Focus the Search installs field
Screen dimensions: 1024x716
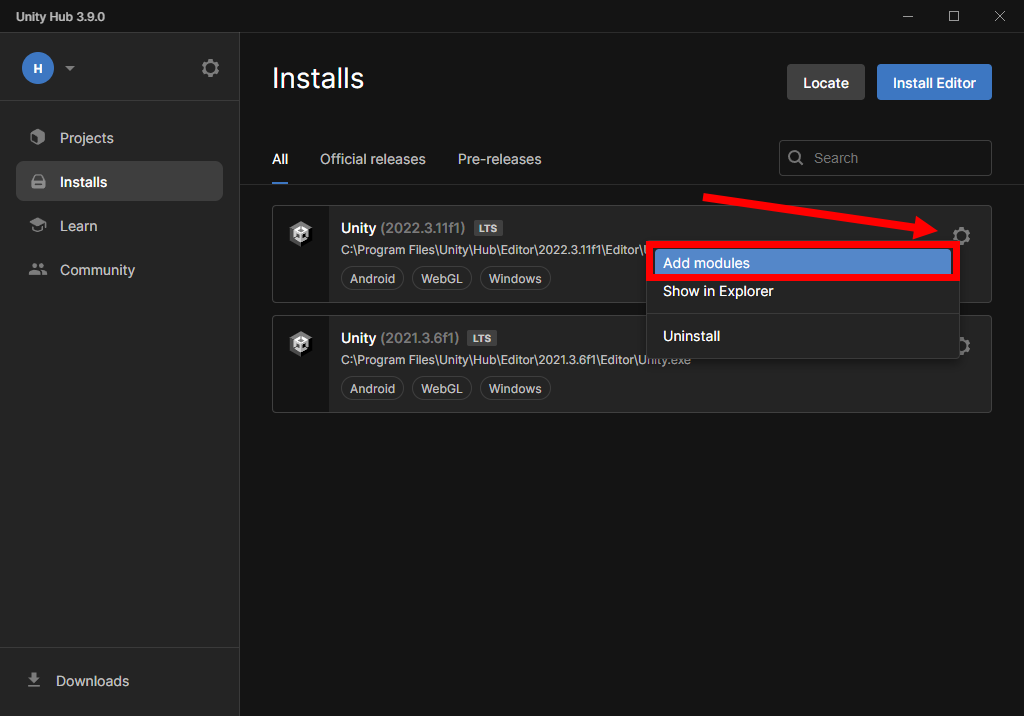885,158
